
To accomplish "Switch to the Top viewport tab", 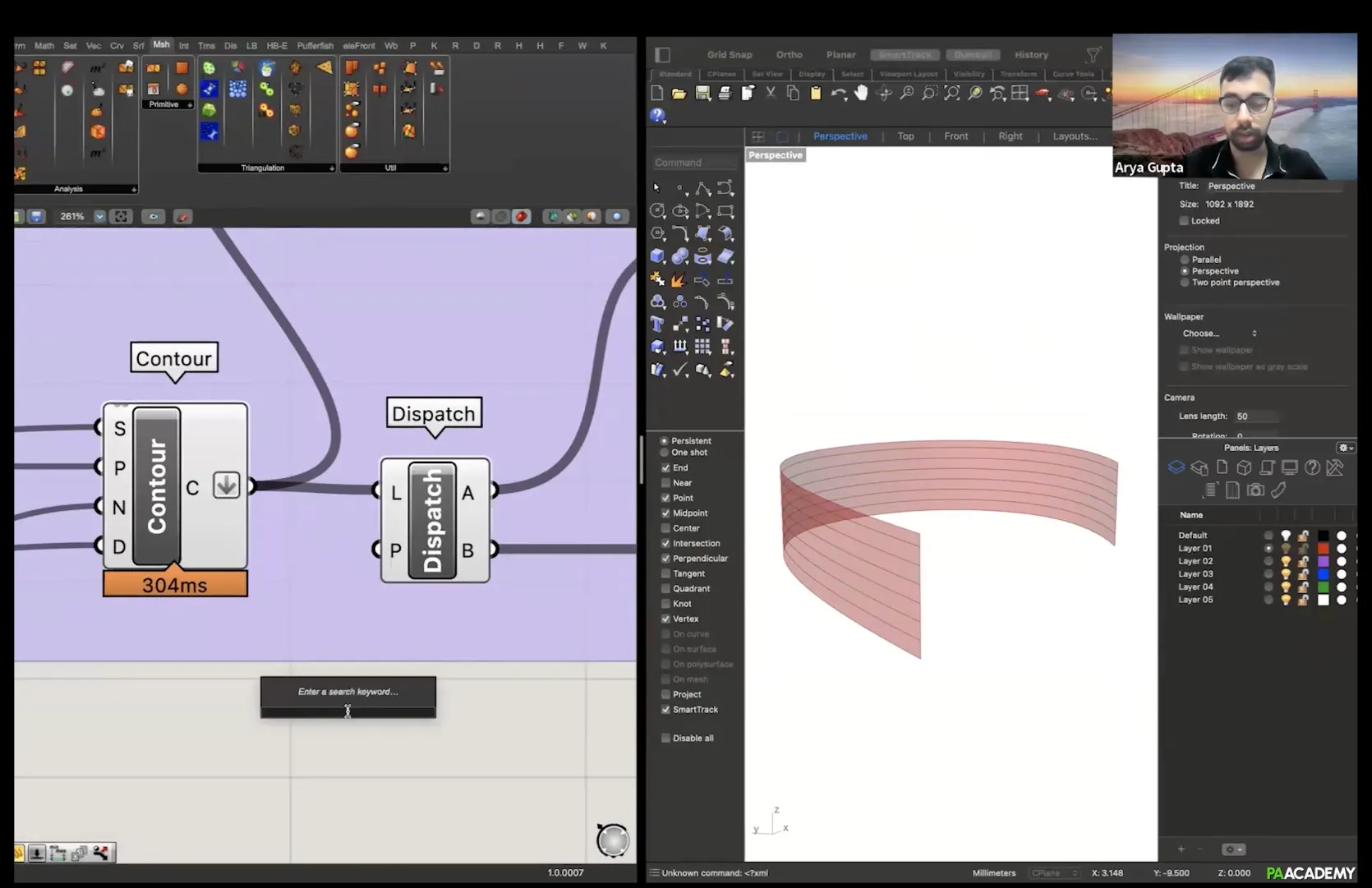I will (x=905, y=136).
